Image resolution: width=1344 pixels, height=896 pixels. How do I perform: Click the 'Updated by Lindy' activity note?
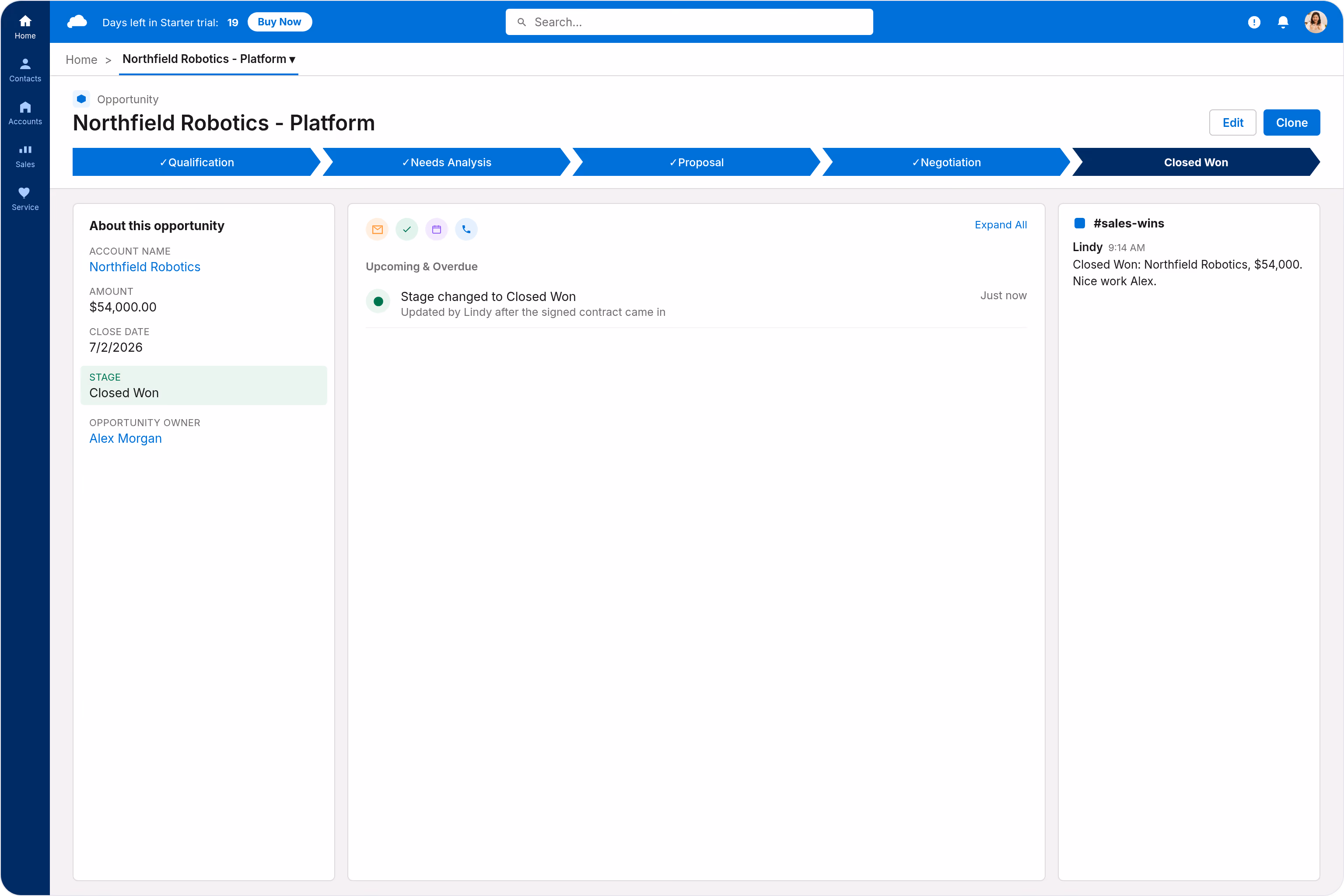[x=533, y=312]
